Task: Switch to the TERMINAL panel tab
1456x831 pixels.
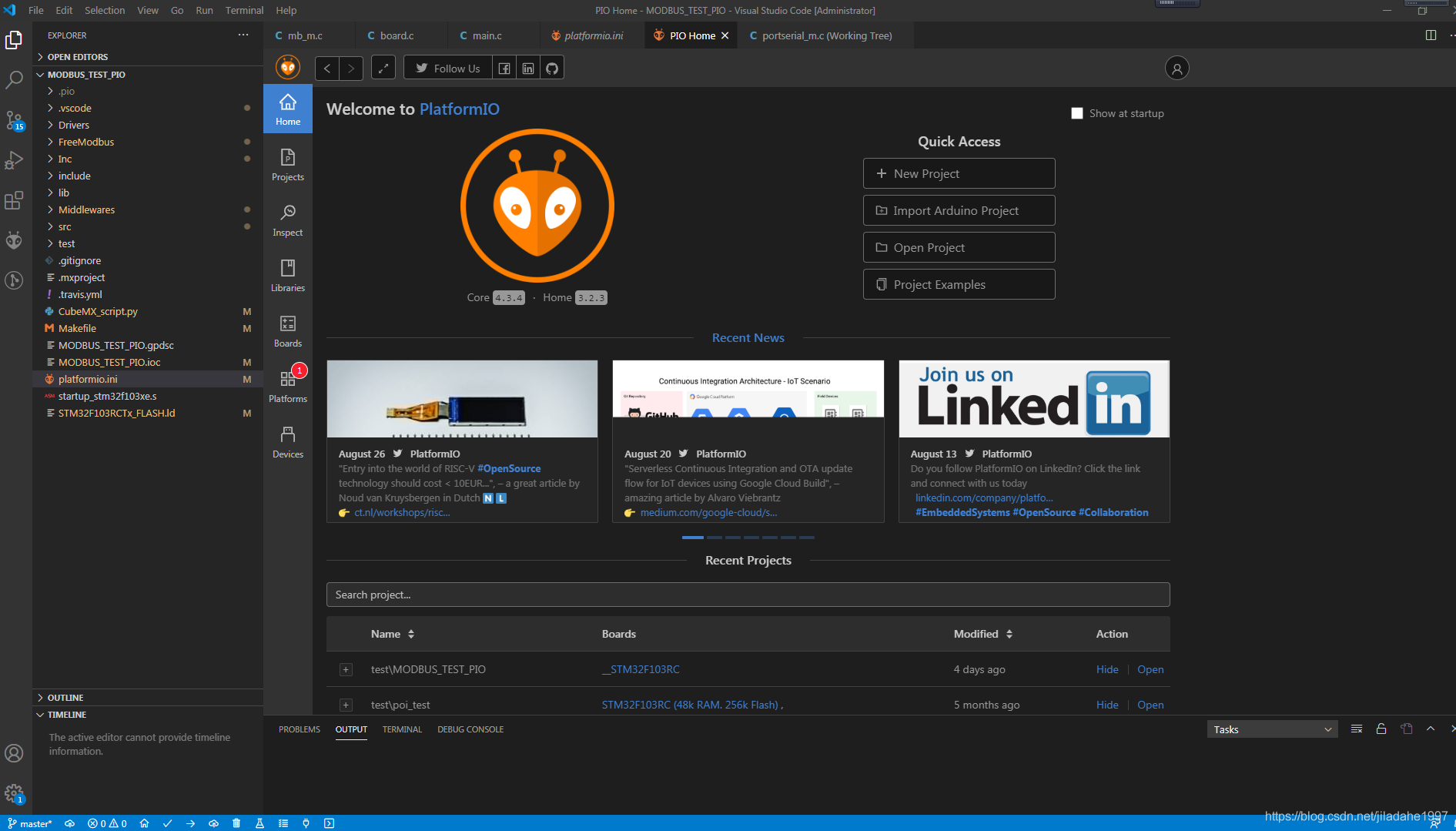Action: coord(402,729)
